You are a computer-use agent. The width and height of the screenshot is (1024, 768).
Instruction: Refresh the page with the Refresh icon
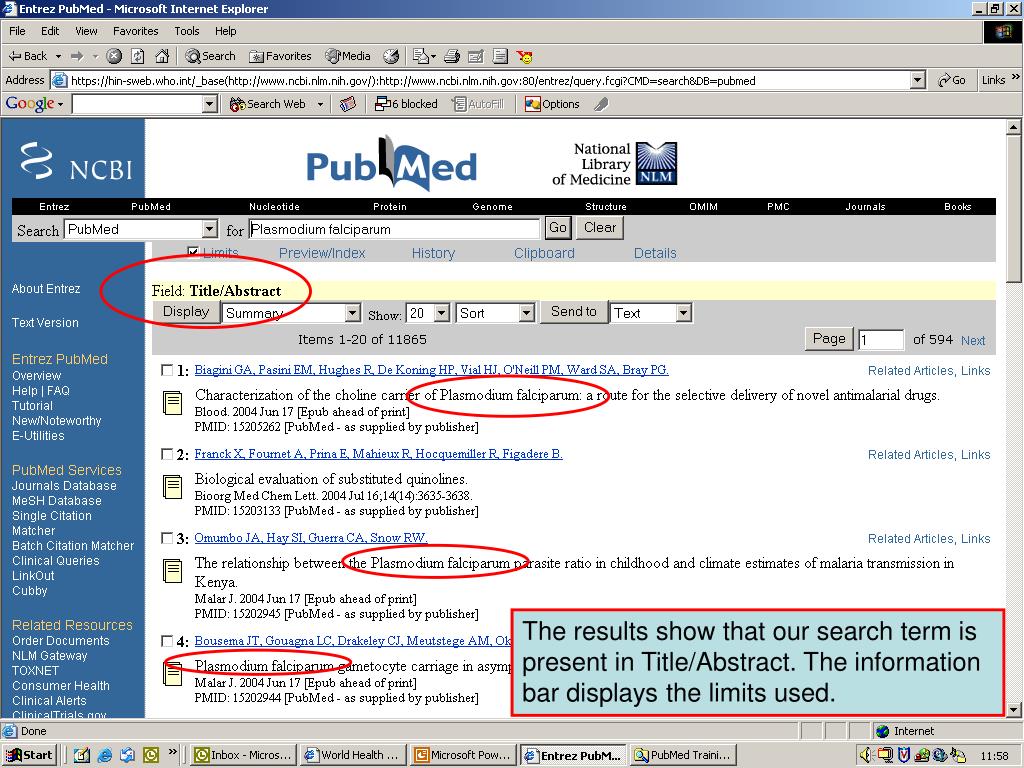(138, 56)
